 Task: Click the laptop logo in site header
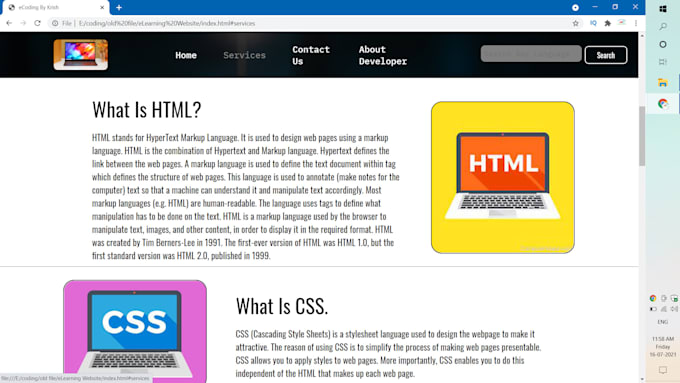(x=81, y=55)
